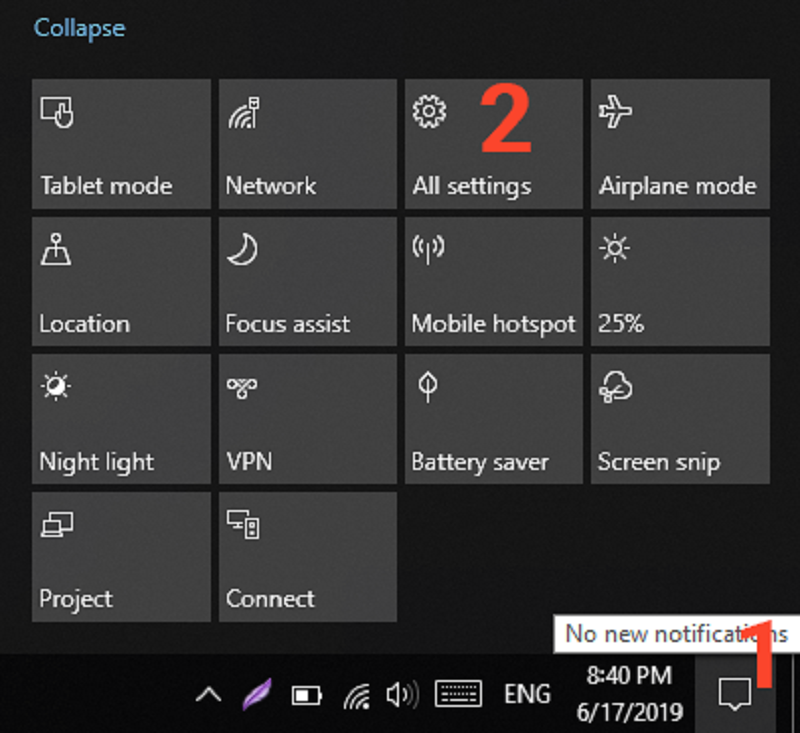Screen dimensions: 800x733
Task: Open the touch keyboard icon
Action: (457, 692)
